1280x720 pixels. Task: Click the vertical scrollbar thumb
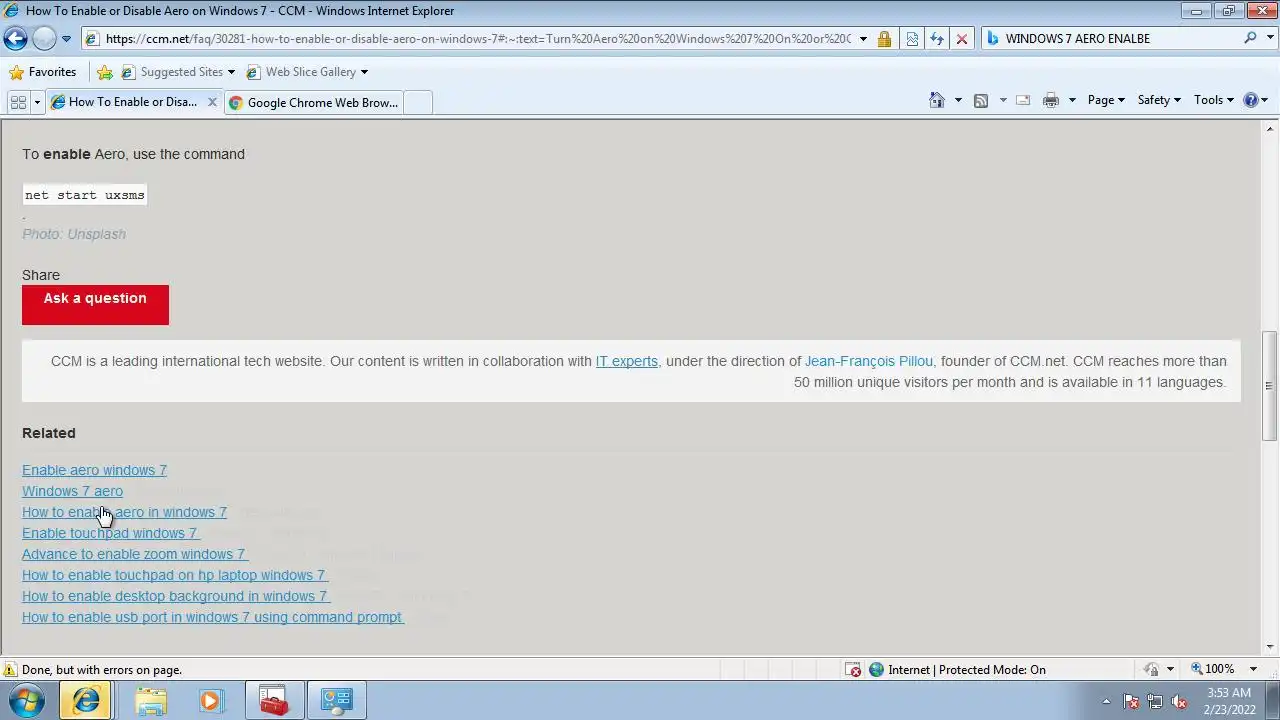1270,386
